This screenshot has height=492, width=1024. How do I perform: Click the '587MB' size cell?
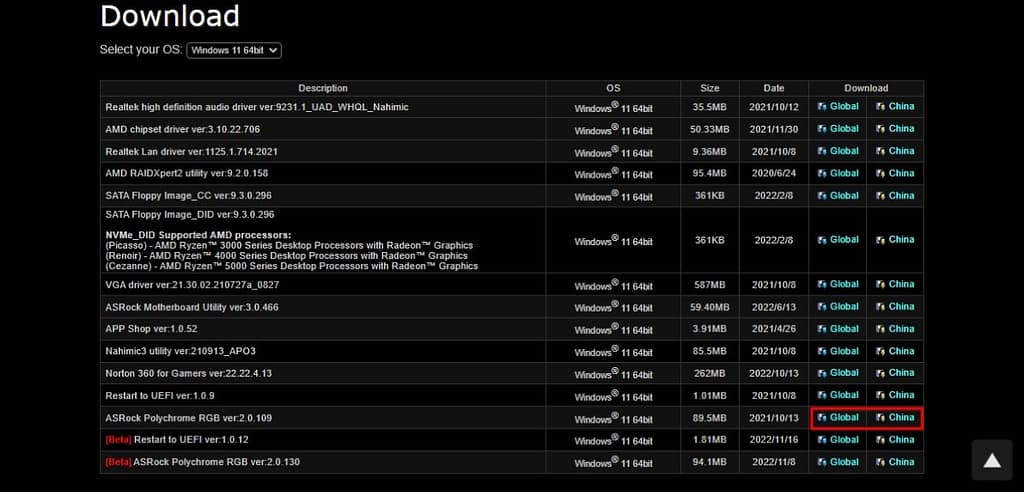710,286
